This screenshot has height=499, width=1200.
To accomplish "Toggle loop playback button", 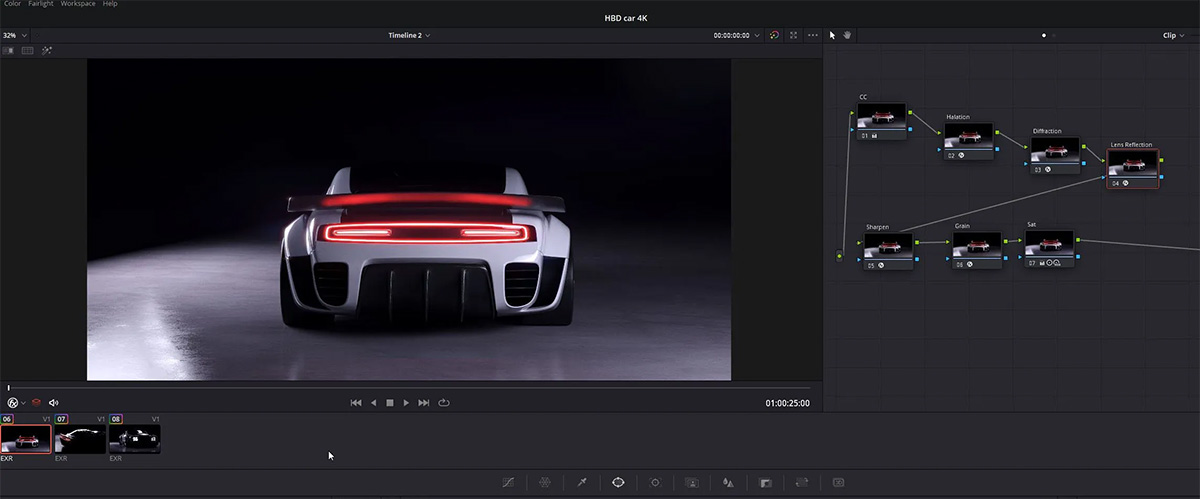I will coord(444,403).
